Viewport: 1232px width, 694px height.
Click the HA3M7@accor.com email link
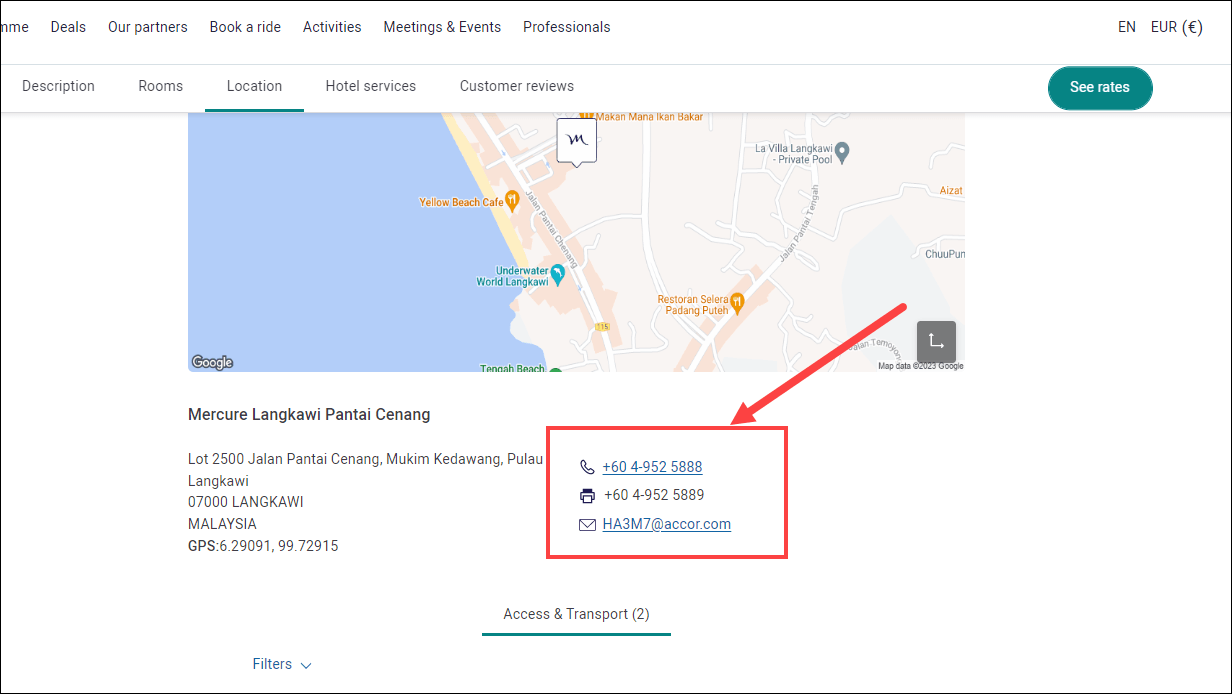pyautogui.click(x=666, y=524)
